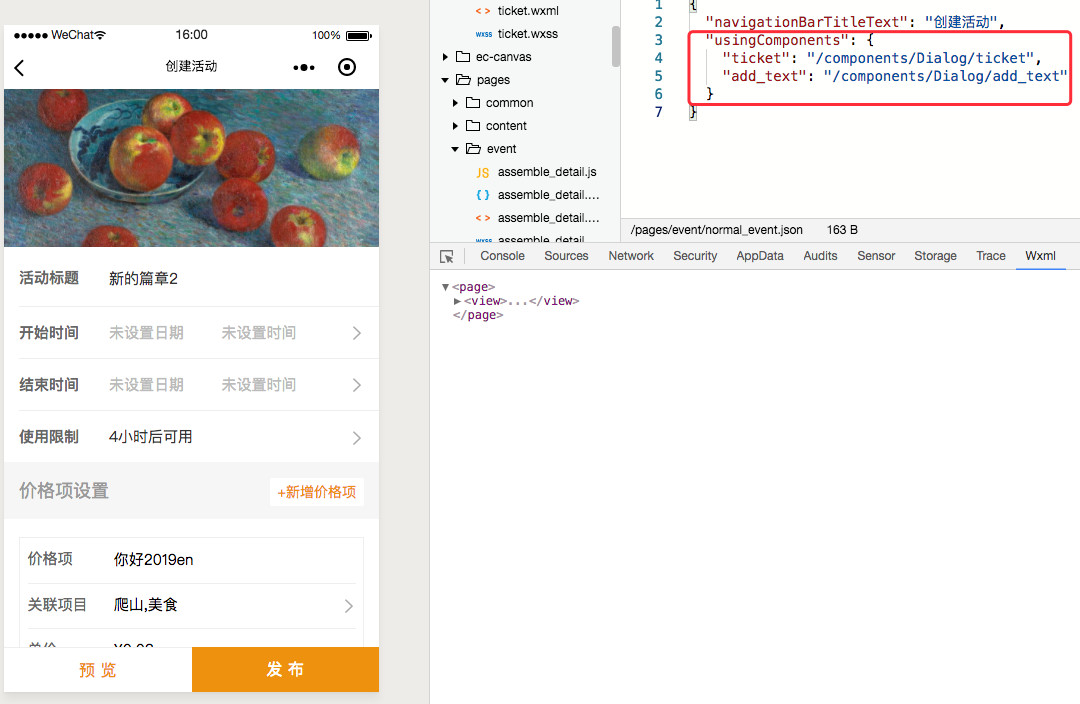Image resolution: width=1080 pixels, height=704 pixels.
Task: Click the "navigationBarTitleText" key in the editor
Action: (x=807, y=22)
